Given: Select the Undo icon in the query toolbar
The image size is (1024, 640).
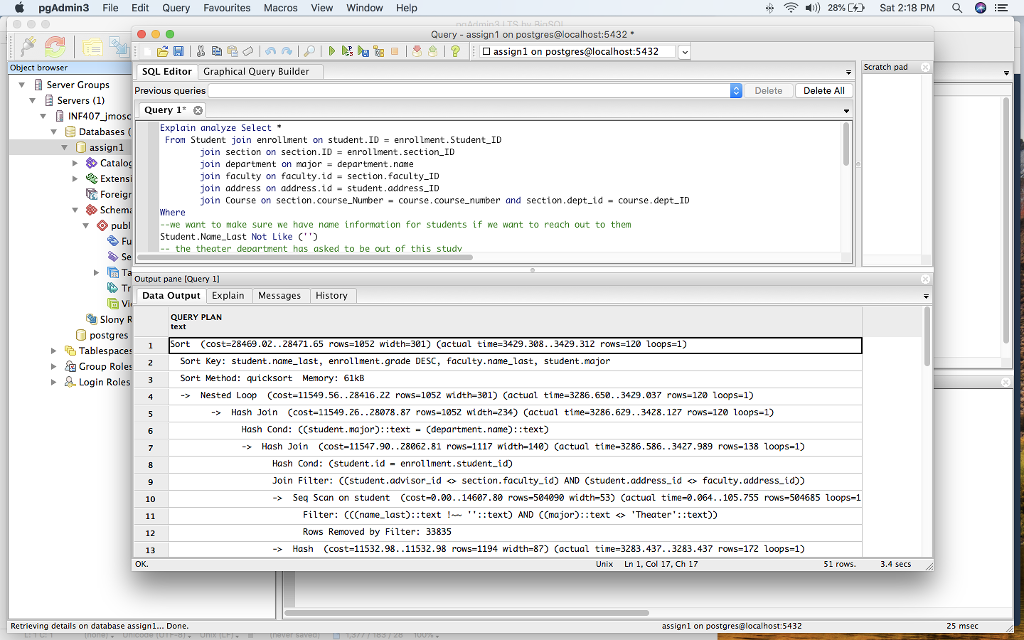Looking at the screenshot, I should [272, 51].
